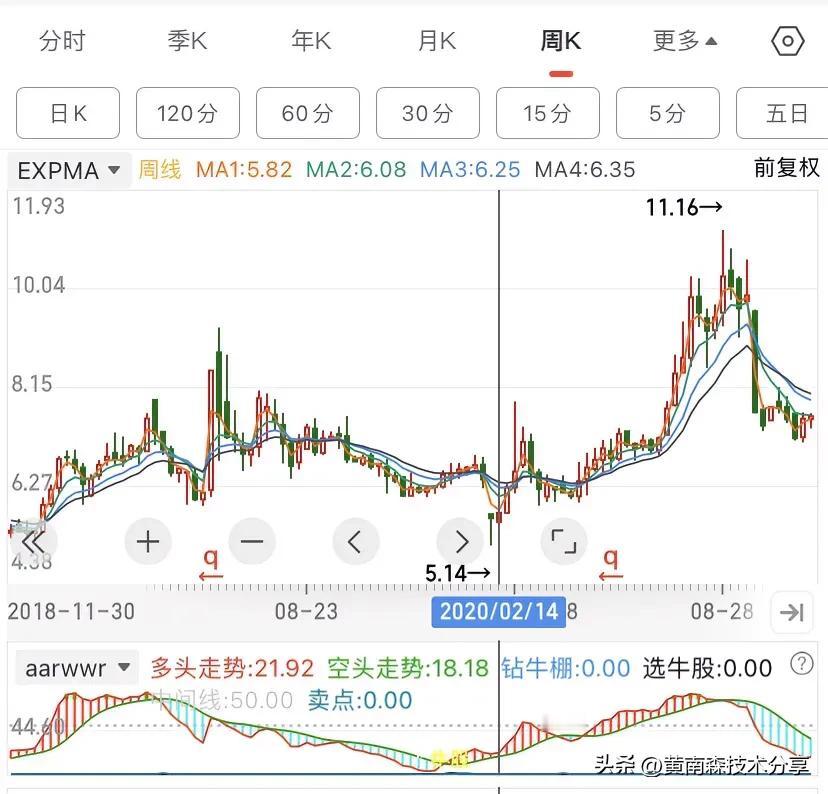
Task: Move chart right with single chevron
Action: [x=460, y=542]
